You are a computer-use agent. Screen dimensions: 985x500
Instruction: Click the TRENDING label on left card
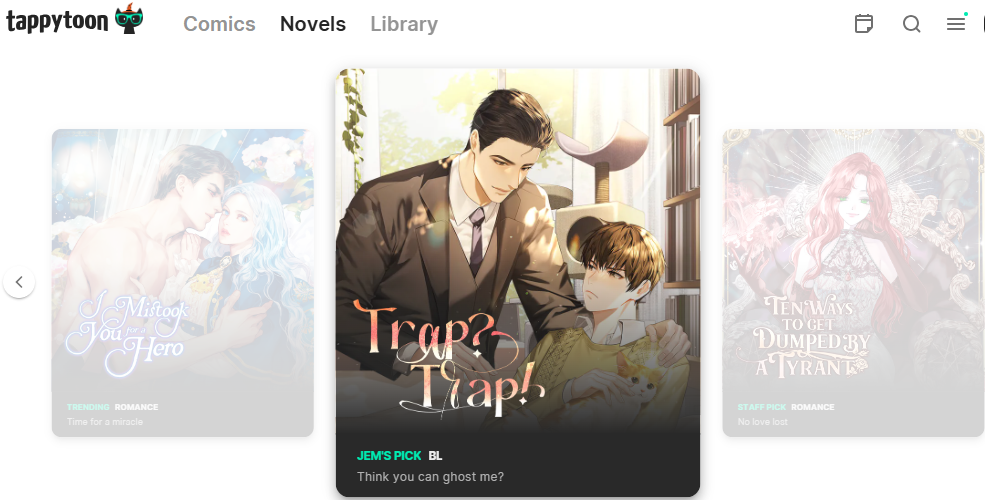pos(88,407)
